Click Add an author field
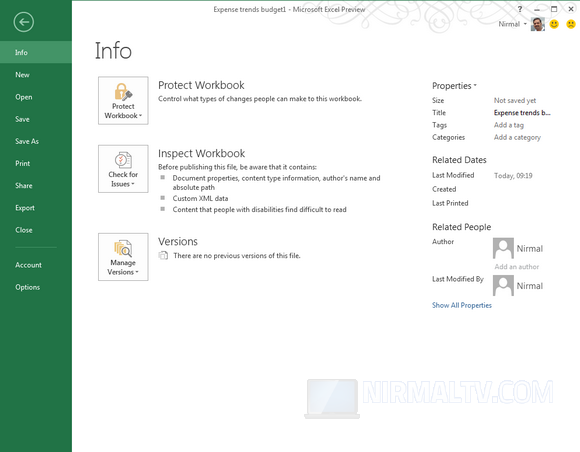Image resolution: width=580 pixels, height=452 pixels. coord(517,267)
